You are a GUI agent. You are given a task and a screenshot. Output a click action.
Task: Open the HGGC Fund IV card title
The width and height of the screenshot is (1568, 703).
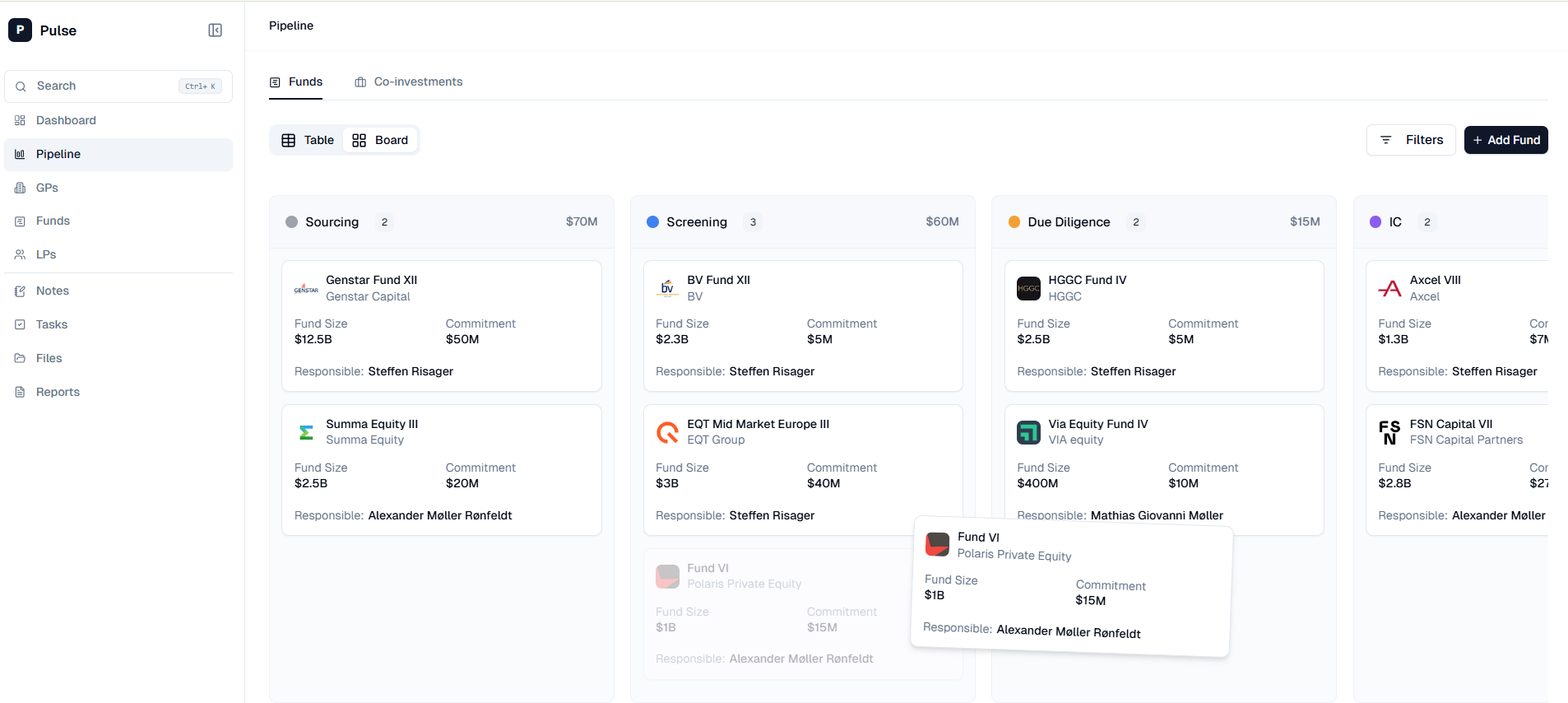click(1087, 280)
